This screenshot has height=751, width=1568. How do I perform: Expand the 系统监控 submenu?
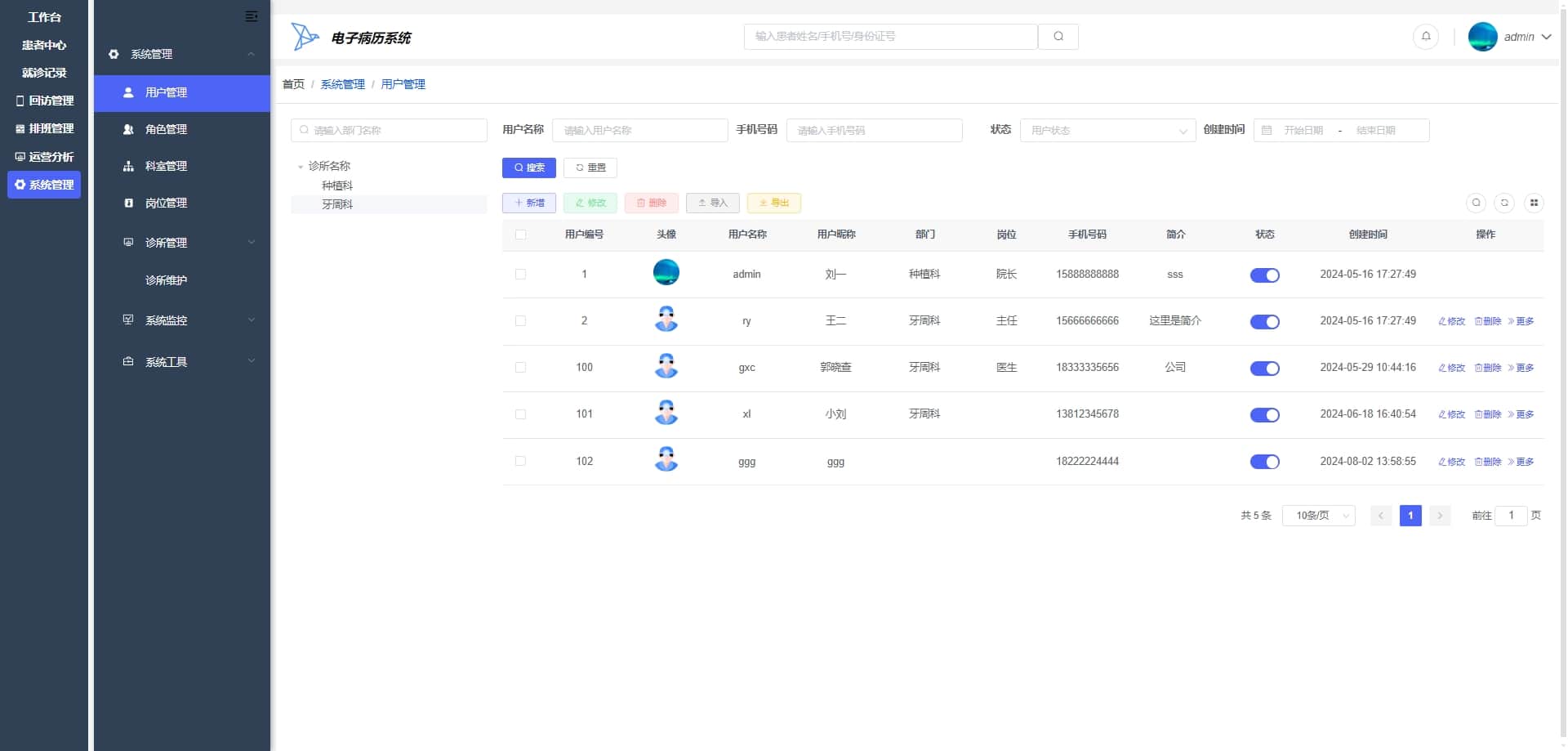pyautogui.click(x=182, y=320)
